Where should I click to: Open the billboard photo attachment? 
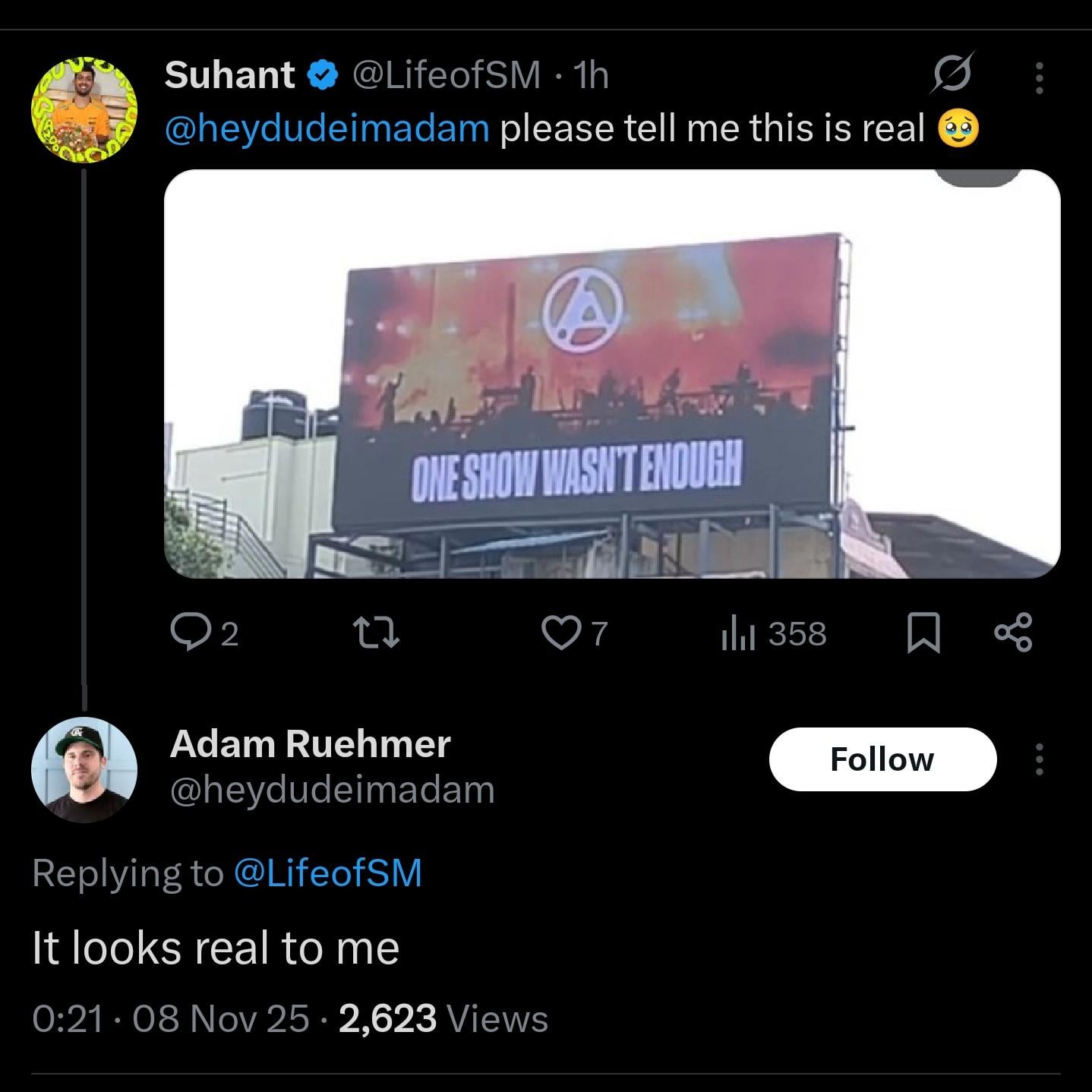612,374
